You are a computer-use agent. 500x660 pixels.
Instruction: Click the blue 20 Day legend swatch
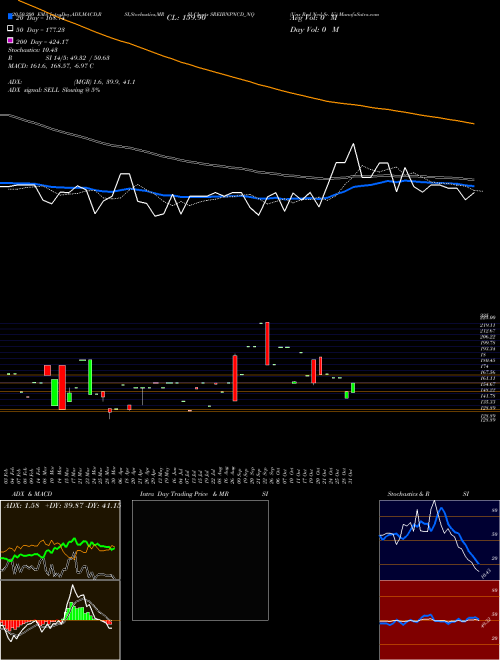[10, 17]
